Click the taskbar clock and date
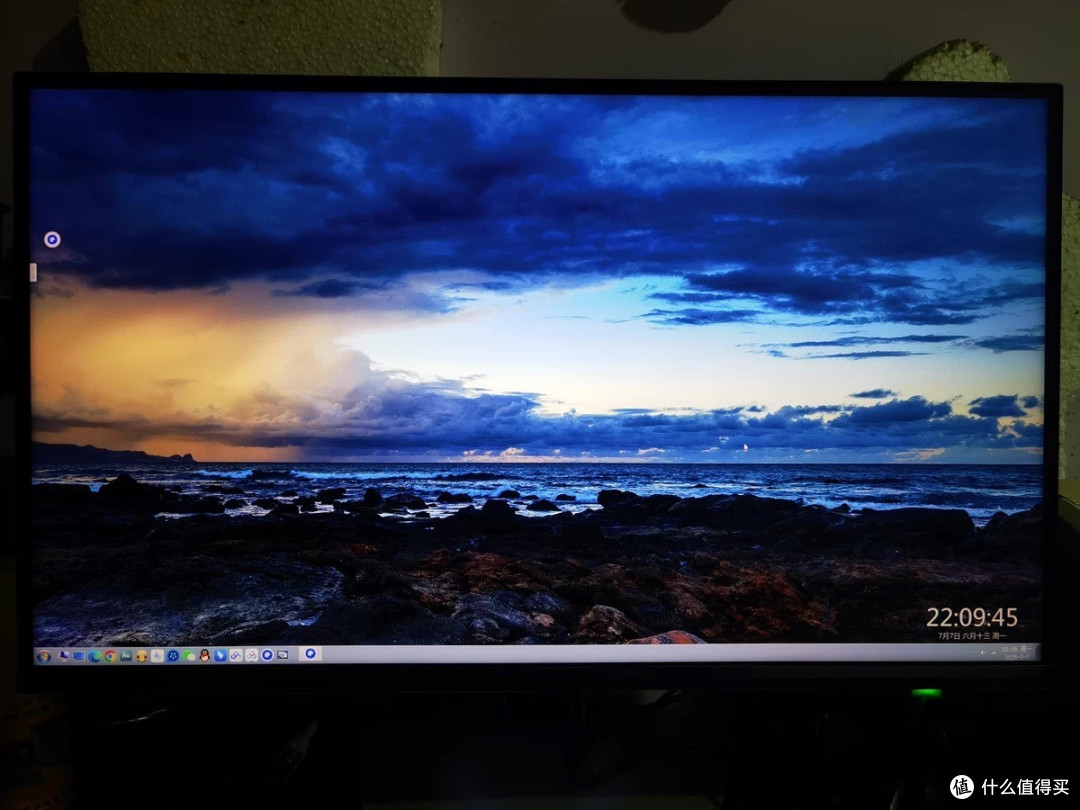 pyautogui.click(x=1017, y=652)
